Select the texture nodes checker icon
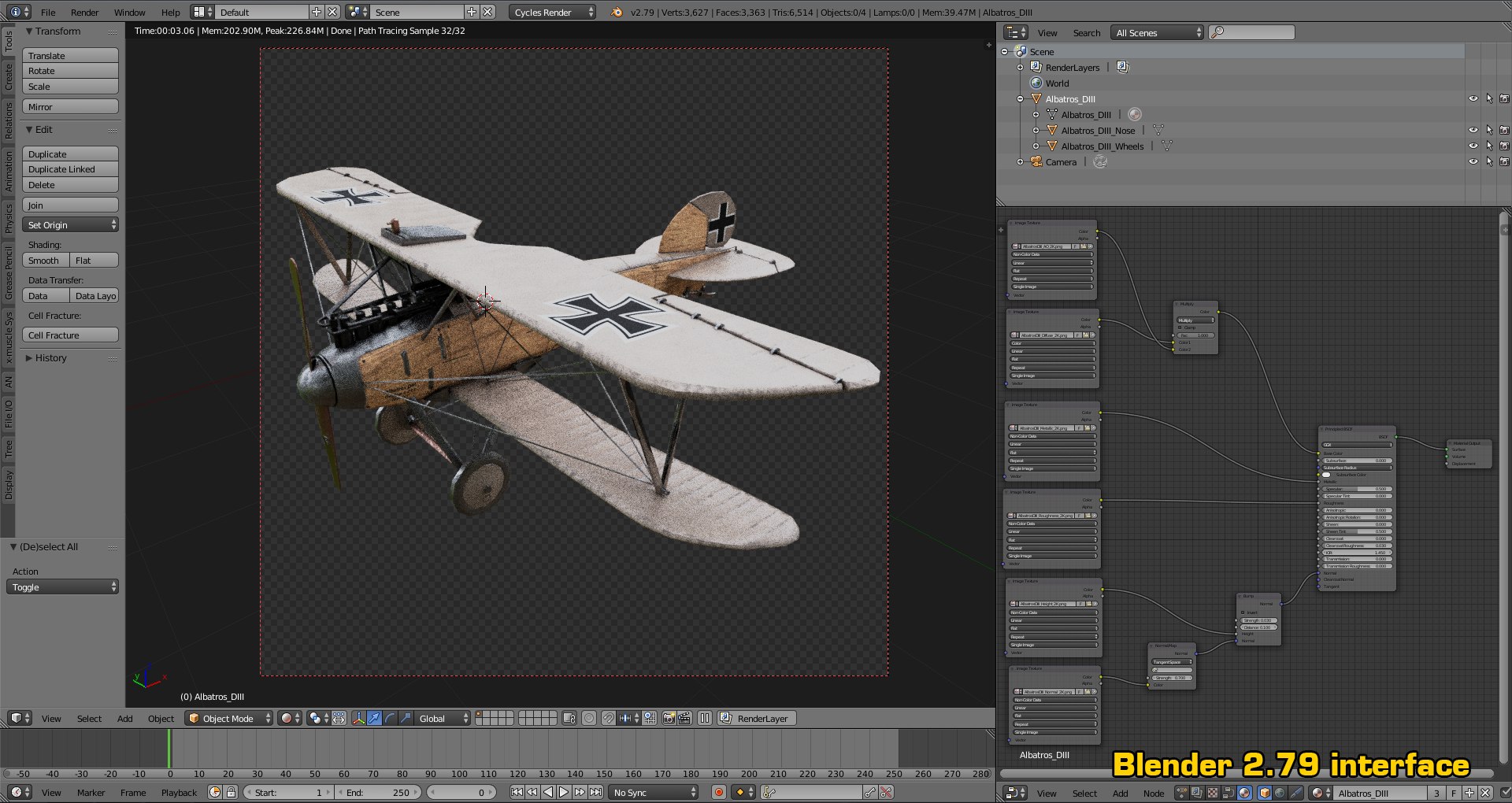This screenshot has width=1512, height=803. [x=1213, y=793]
